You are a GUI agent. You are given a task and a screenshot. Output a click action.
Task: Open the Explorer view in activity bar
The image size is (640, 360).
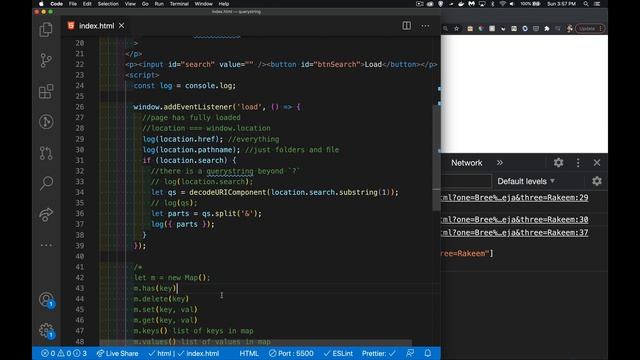[46, 30]
